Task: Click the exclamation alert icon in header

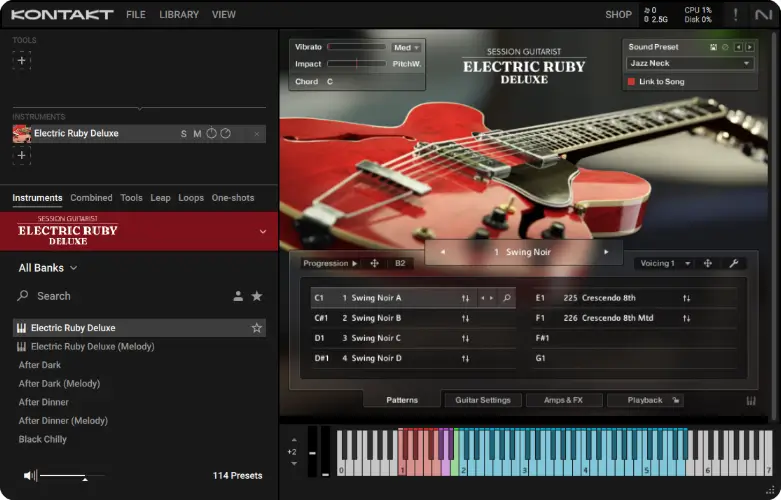Action: [x=737, y=14]
